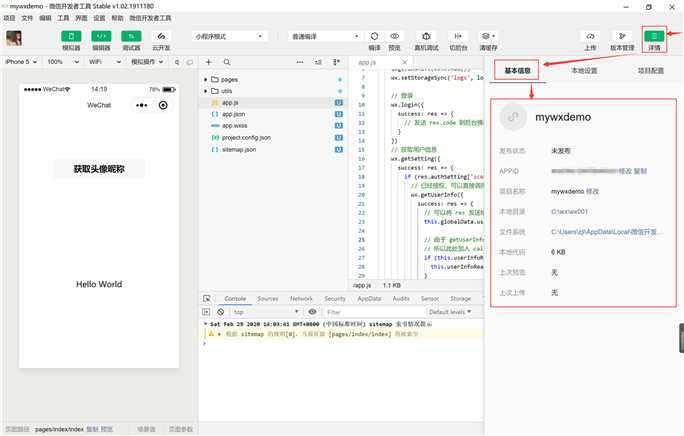Open the WiFi network dropdown

click(105, 62)
